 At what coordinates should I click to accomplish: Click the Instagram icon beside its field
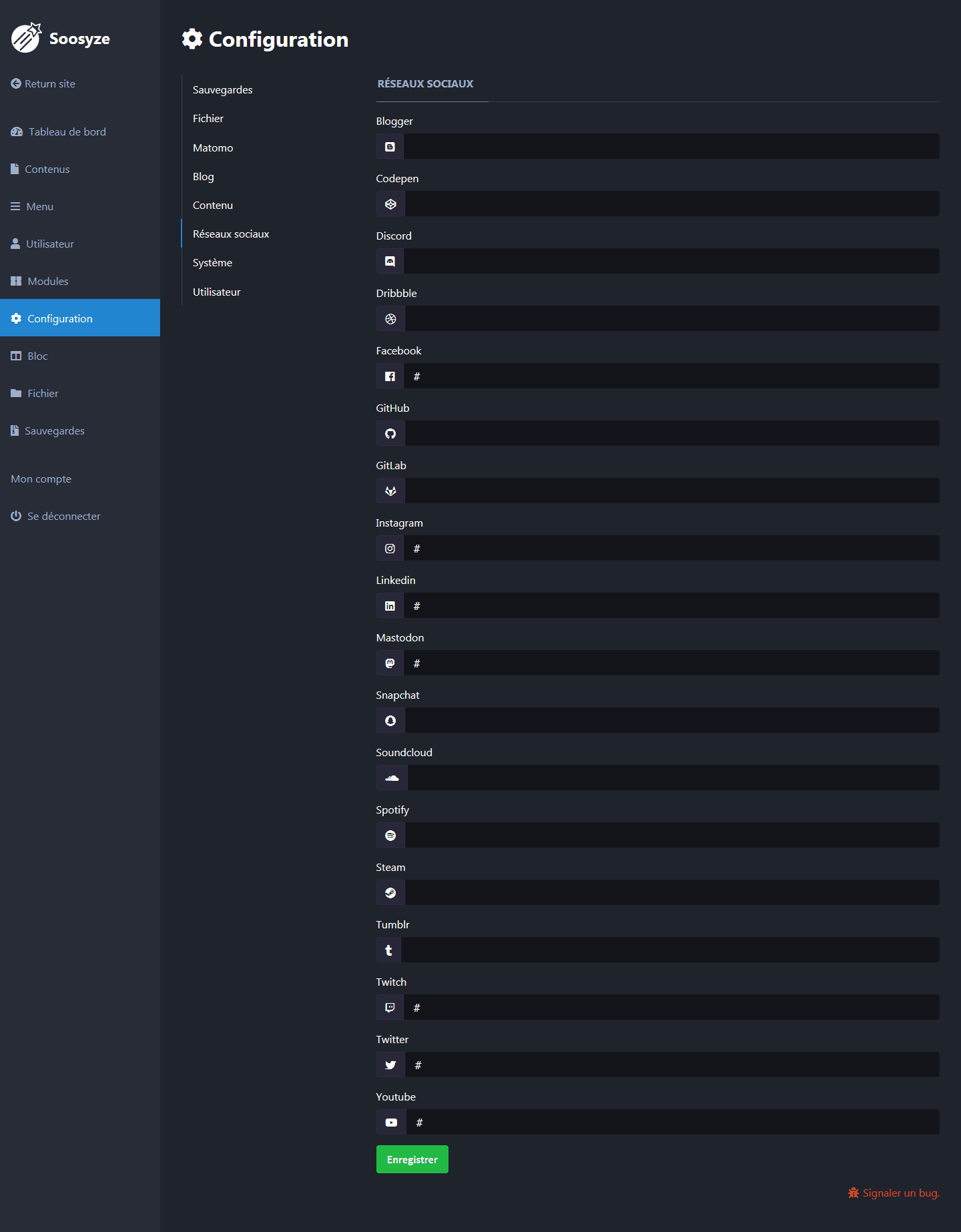[390, 549]
